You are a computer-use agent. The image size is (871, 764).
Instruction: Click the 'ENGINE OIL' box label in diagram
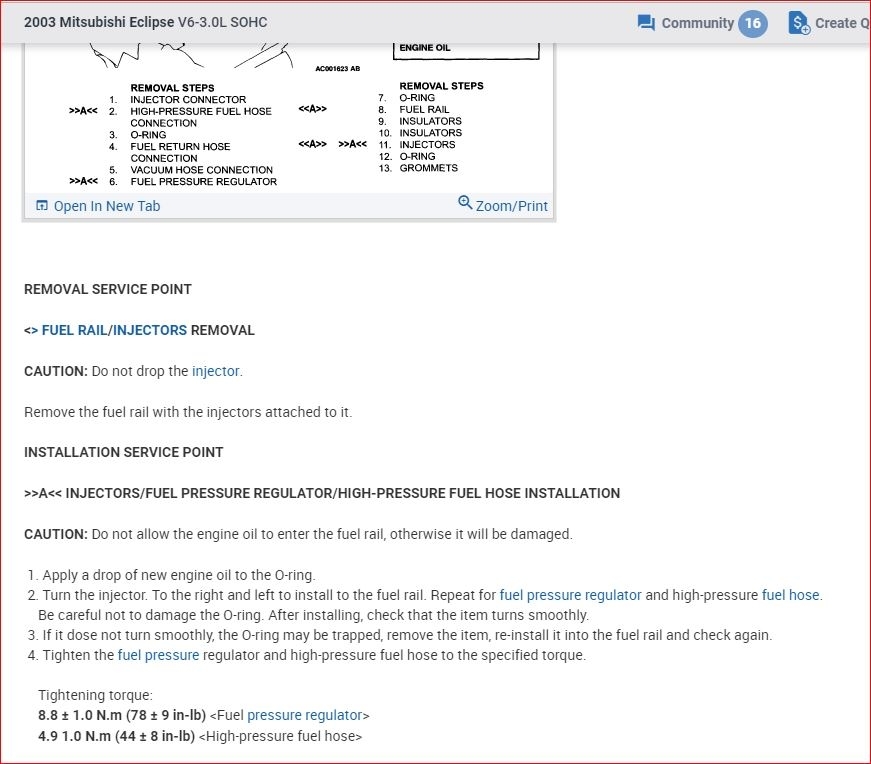point(425,48)
